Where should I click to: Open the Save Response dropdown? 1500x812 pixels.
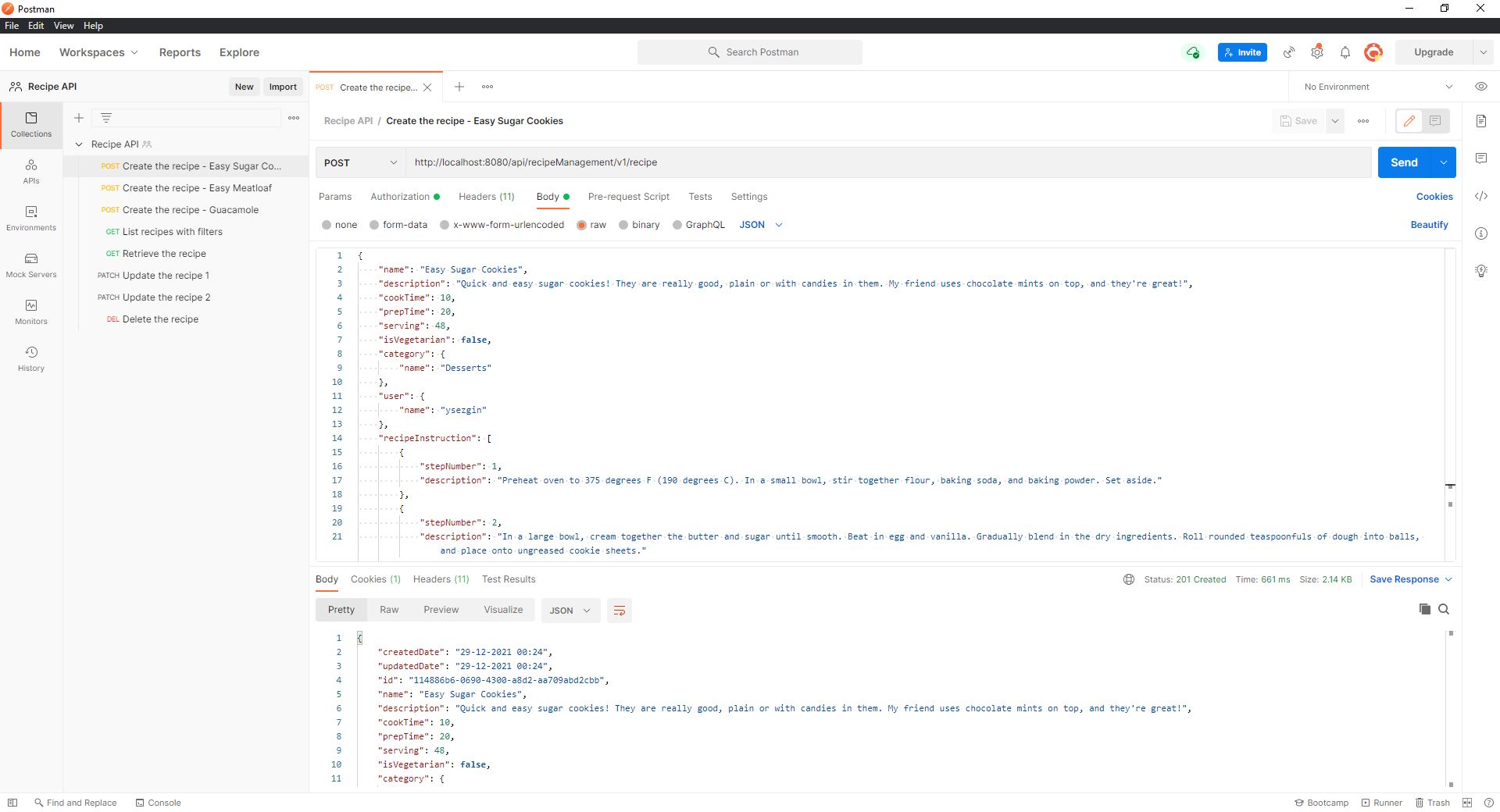(x=1411, y=579)
